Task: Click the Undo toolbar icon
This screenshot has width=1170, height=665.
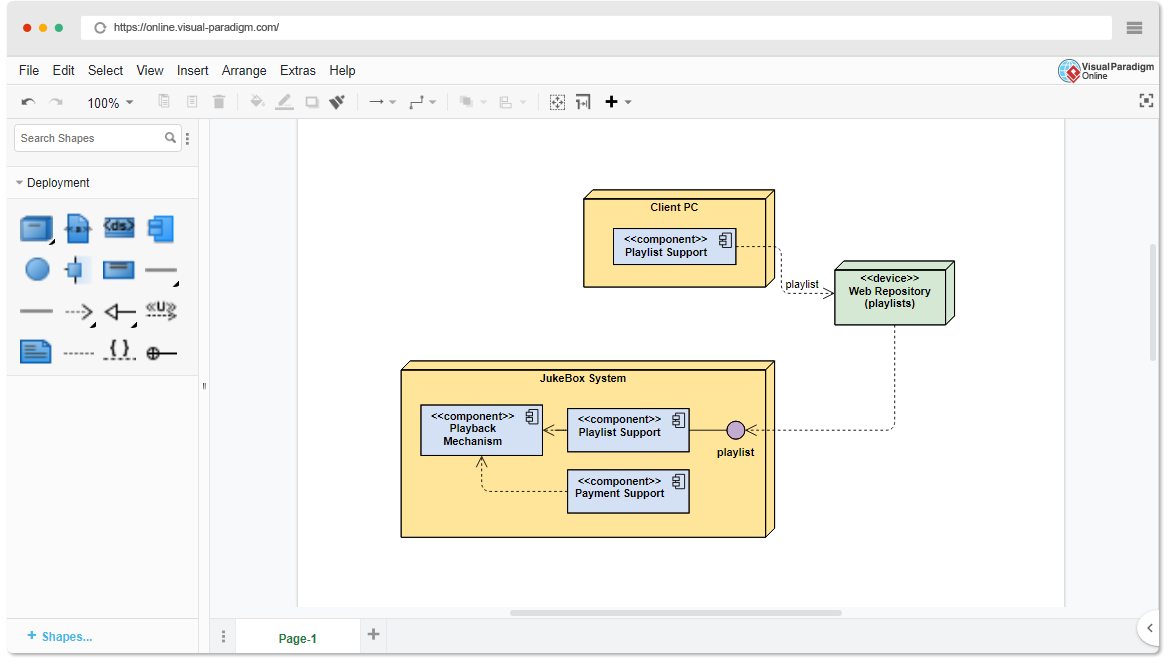Action: click(28, 101)
